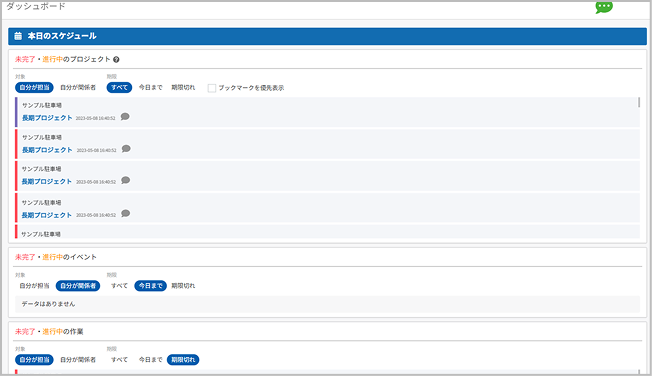Open the second 長期プロジェクト link
Viewport: 652px width, 376px height.
pos(47,150)
